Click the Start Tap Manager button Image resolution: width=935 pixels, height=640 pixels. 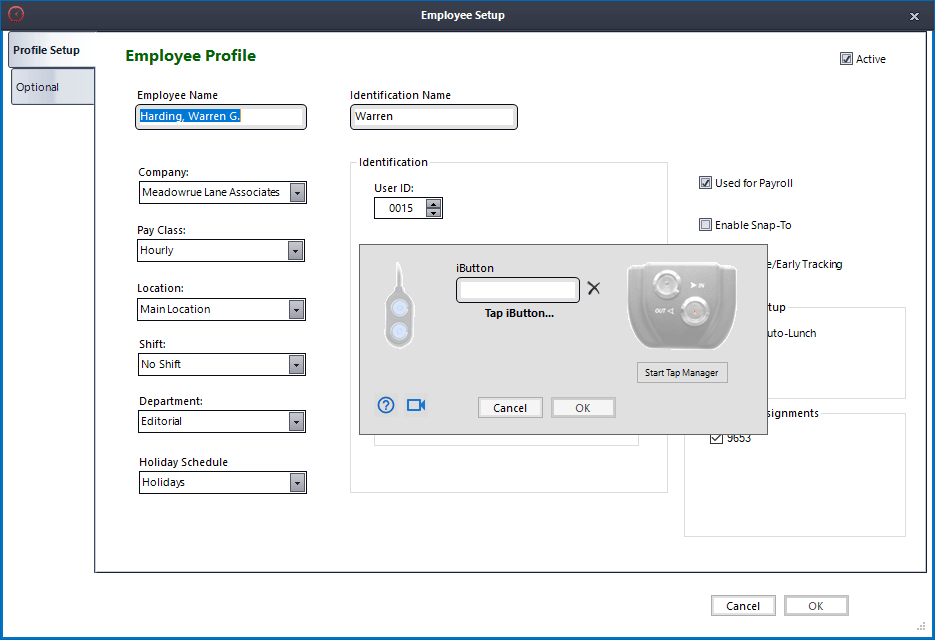click(x=681, y=372)
